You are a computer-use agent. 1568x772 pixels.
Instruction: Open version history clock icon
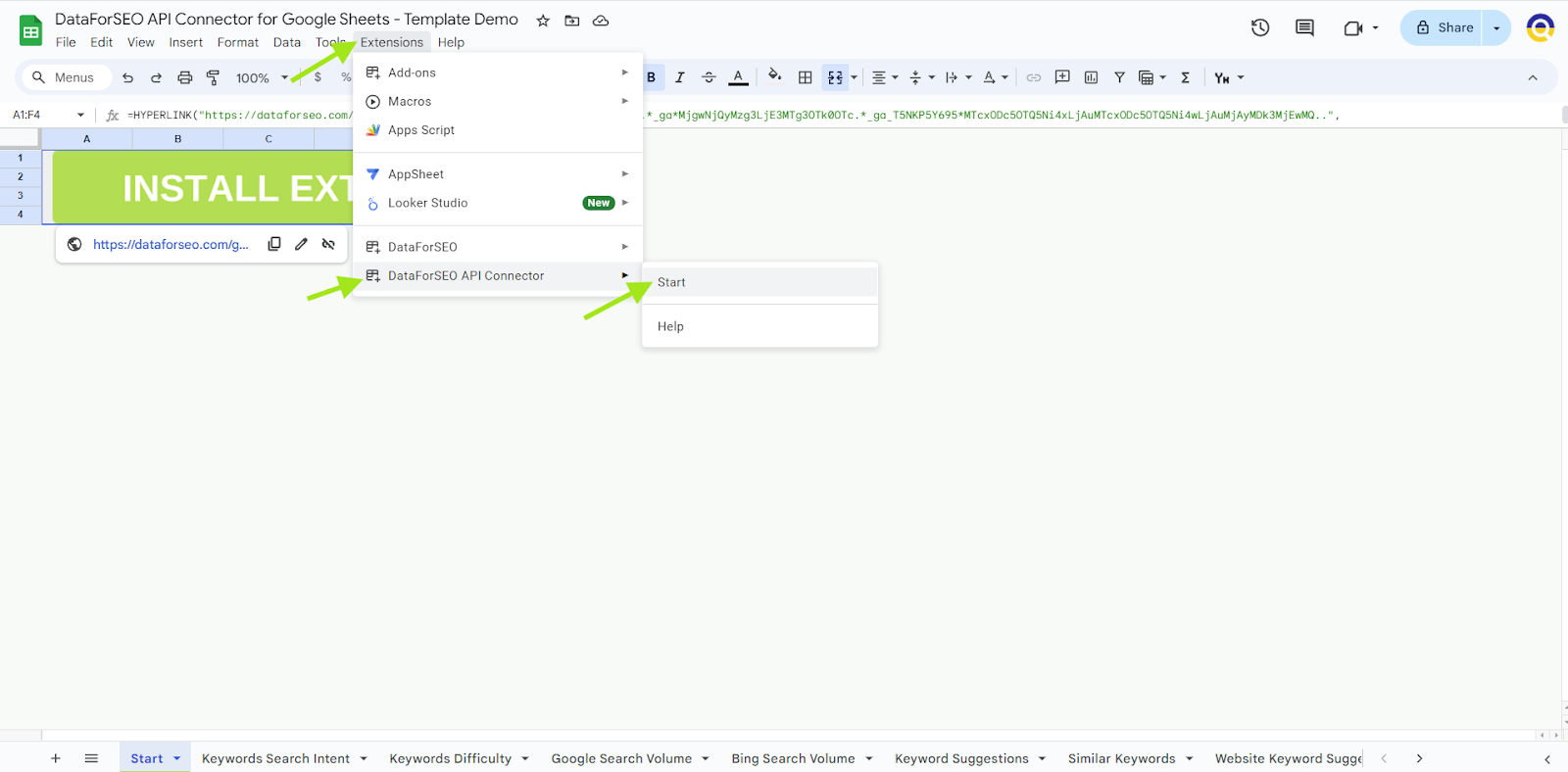click(1260, 27)
